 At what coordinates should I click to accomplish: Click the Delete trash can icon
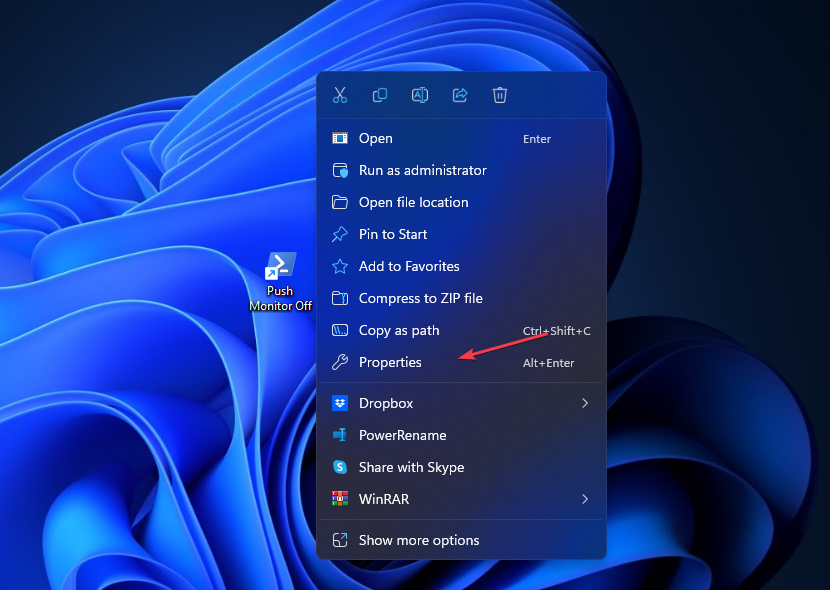(500, 95)
